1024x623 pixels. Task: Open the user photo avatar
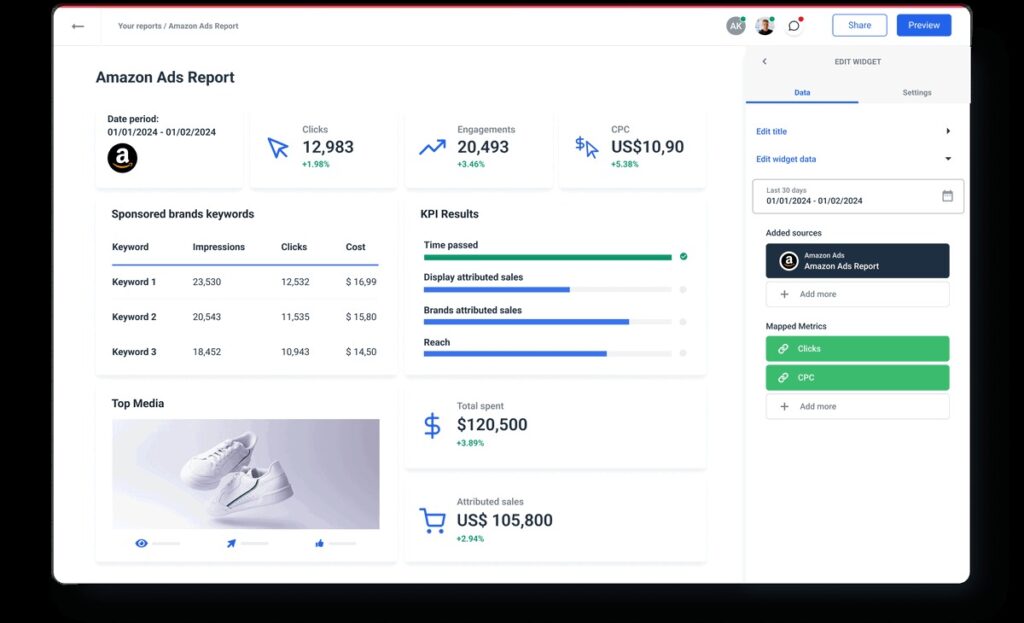pyautogui.click(x=765, y=26)
